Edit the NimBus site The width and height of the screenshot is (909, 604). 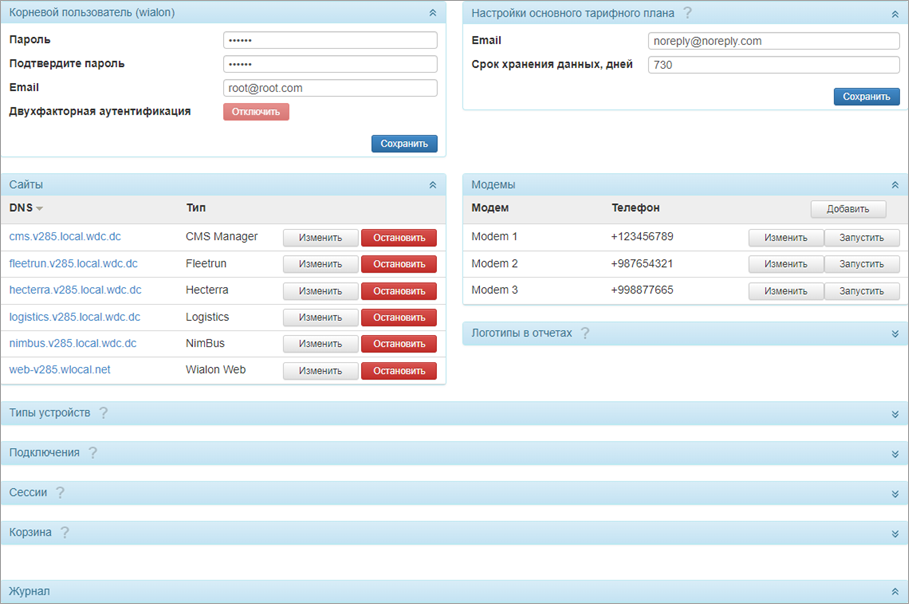(321, 344)
